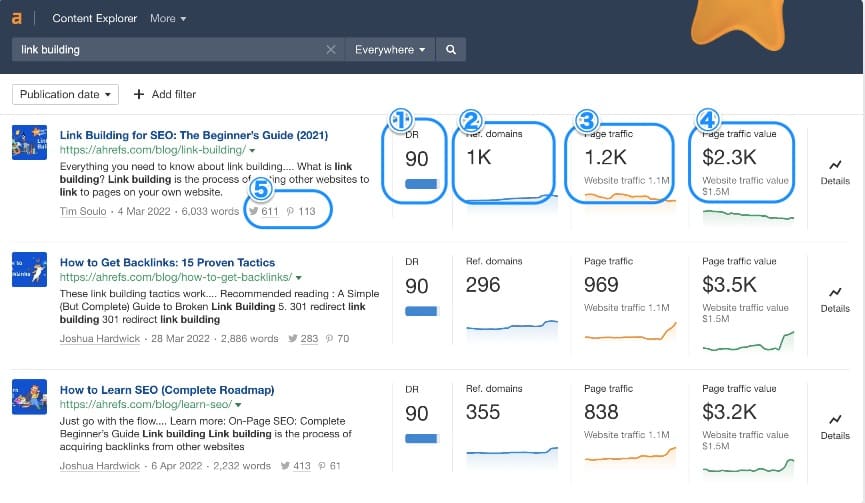Screen dimensions: 865x503
Task: Click Page traffic value $2.3K
Action: click(x=729, y=158)
